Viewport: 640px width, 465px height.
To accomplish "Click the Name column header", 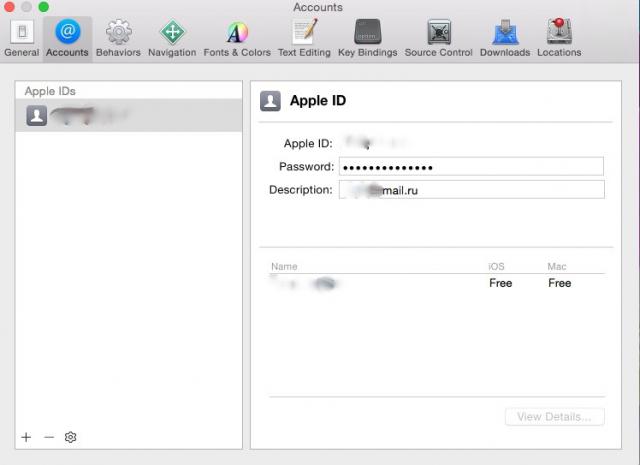I will 284,267.
